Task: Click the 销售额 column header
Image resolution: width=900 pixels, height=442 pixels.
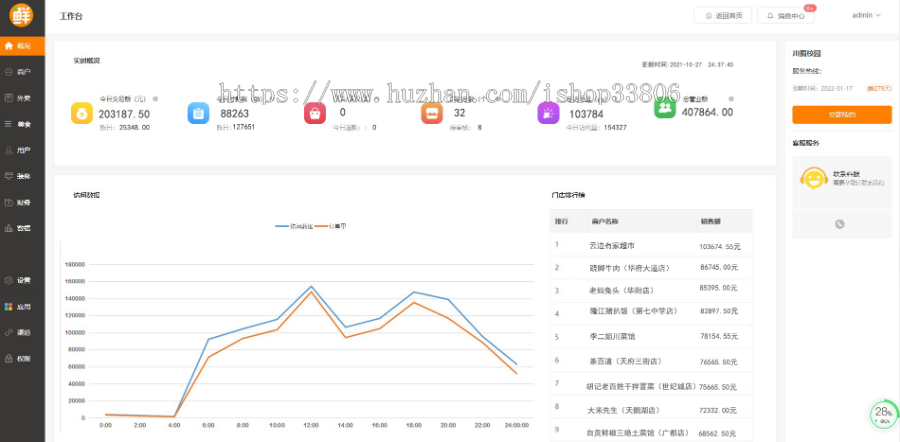Action: (x=709, y=222)
